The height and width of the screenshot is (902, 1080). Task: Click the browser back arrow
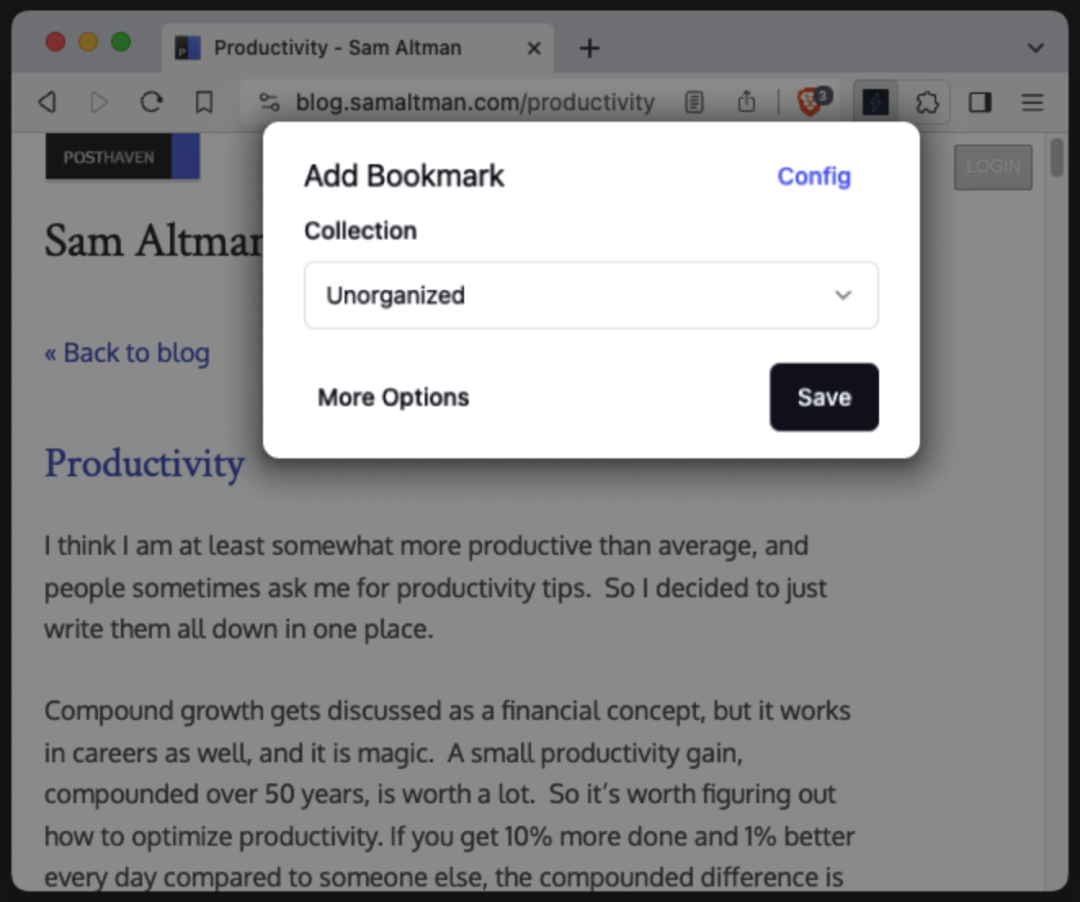tap(47, 102)
